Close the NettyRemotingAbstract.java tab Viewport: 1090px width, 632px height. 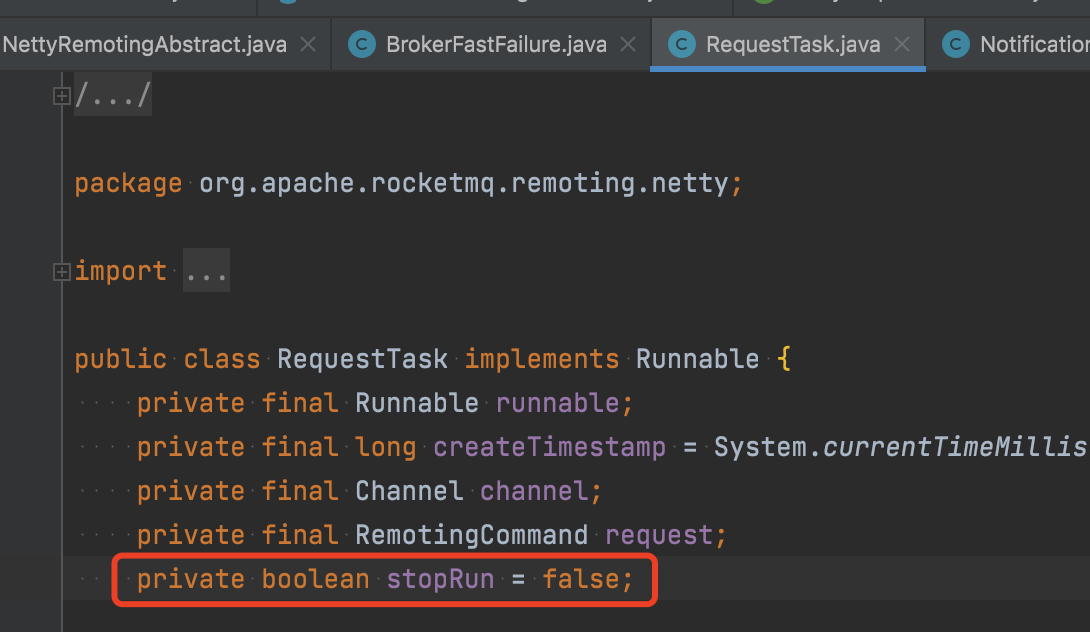coord(308,44)
